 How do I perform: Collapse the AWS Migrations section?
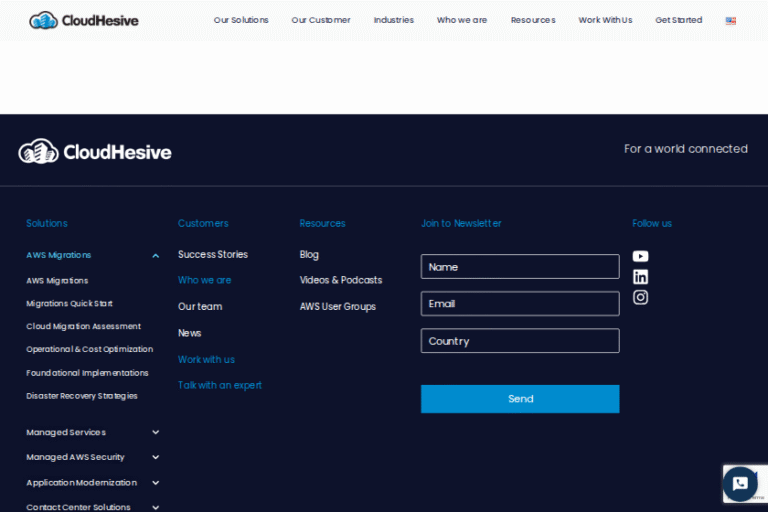pos(155,256)
